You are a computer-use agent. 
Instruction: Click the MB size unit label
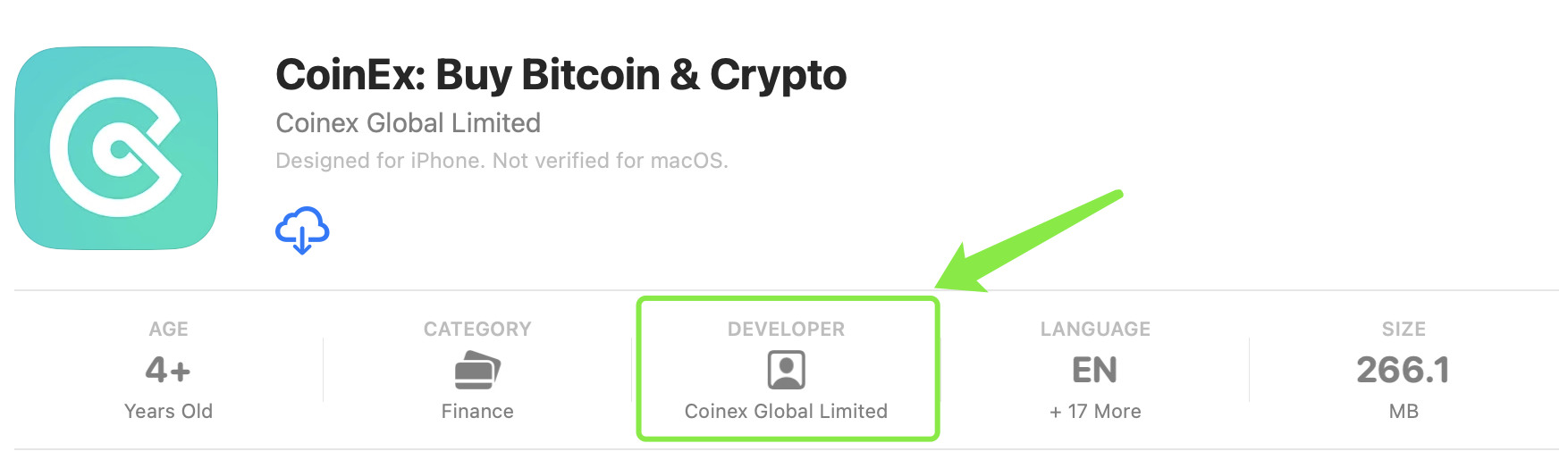(1404, 412)
